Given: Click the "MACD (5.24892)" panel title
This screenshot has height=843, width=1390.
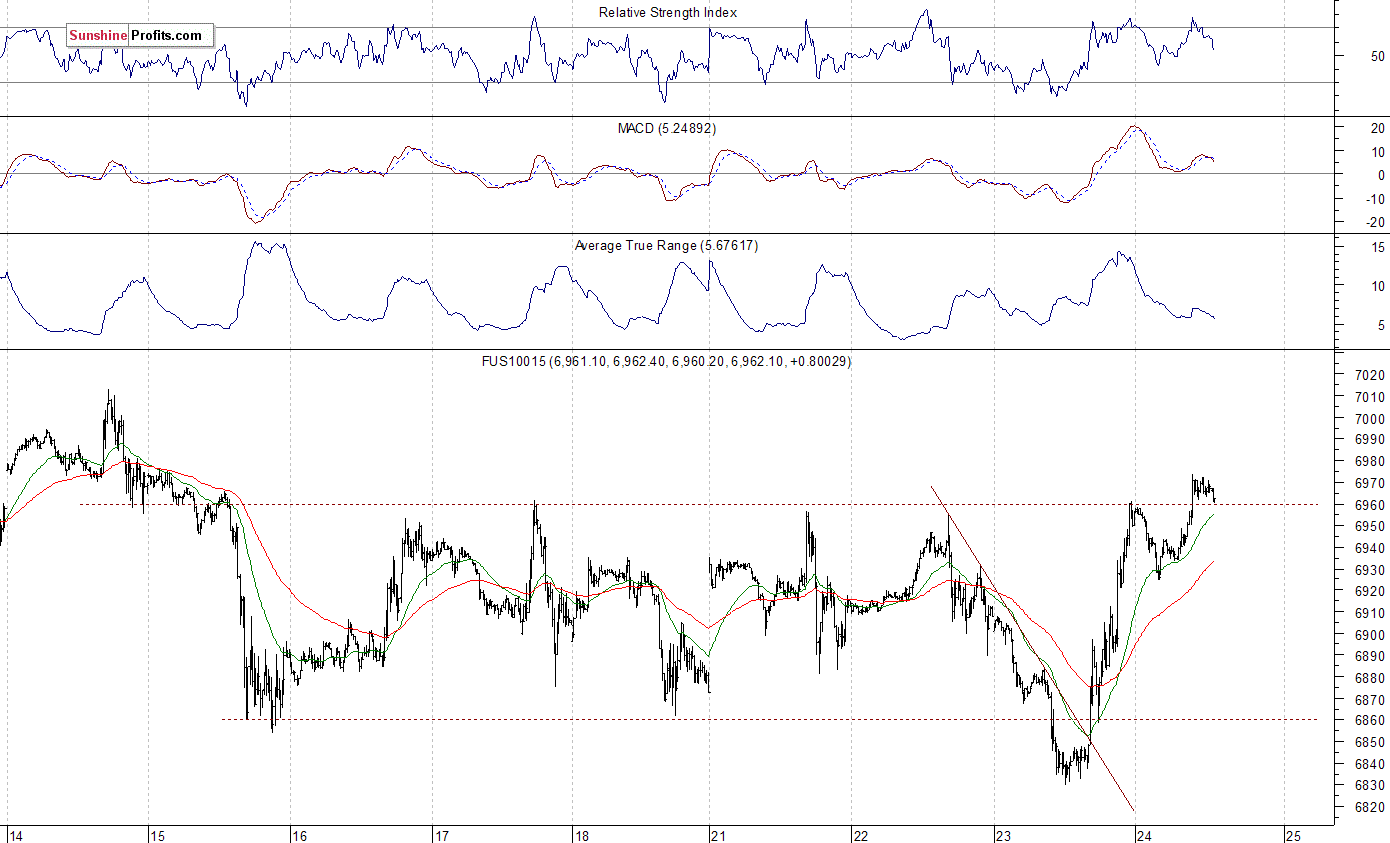Looking at the screenshot, I should [x=667, y=129].
